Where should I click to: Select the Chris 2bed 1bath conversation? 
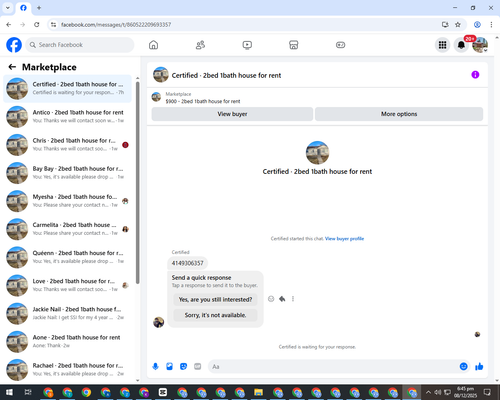67,145
